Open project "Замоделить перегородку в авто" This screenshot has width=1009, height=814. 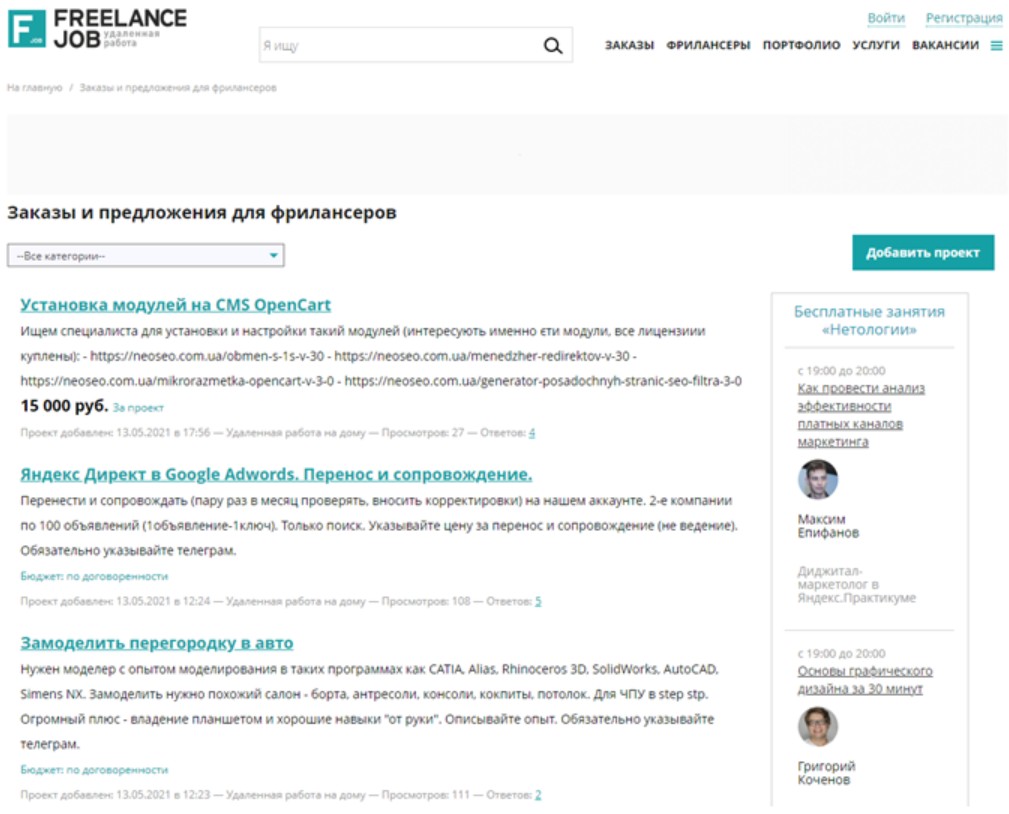click(157, 643)
